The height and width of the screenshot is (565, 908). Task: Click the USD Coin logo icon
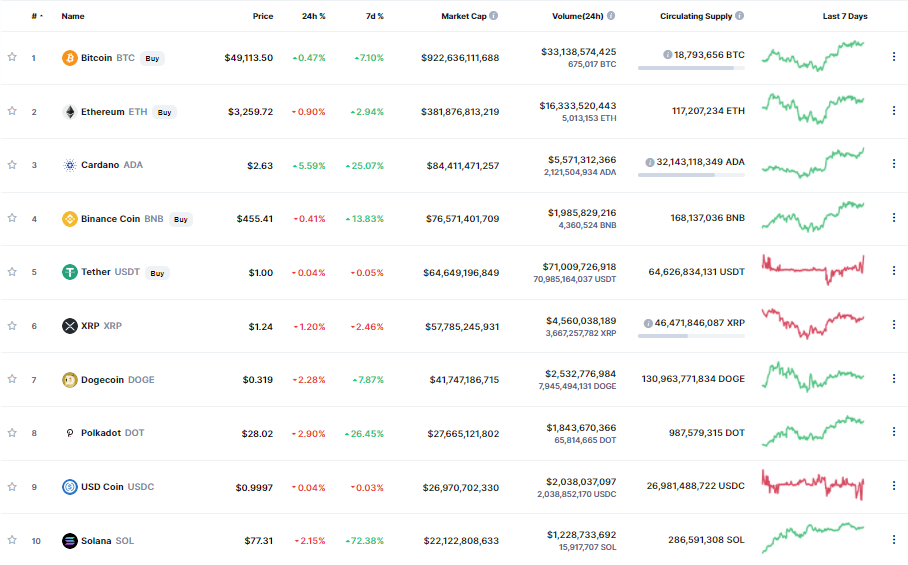coord(69,487)
